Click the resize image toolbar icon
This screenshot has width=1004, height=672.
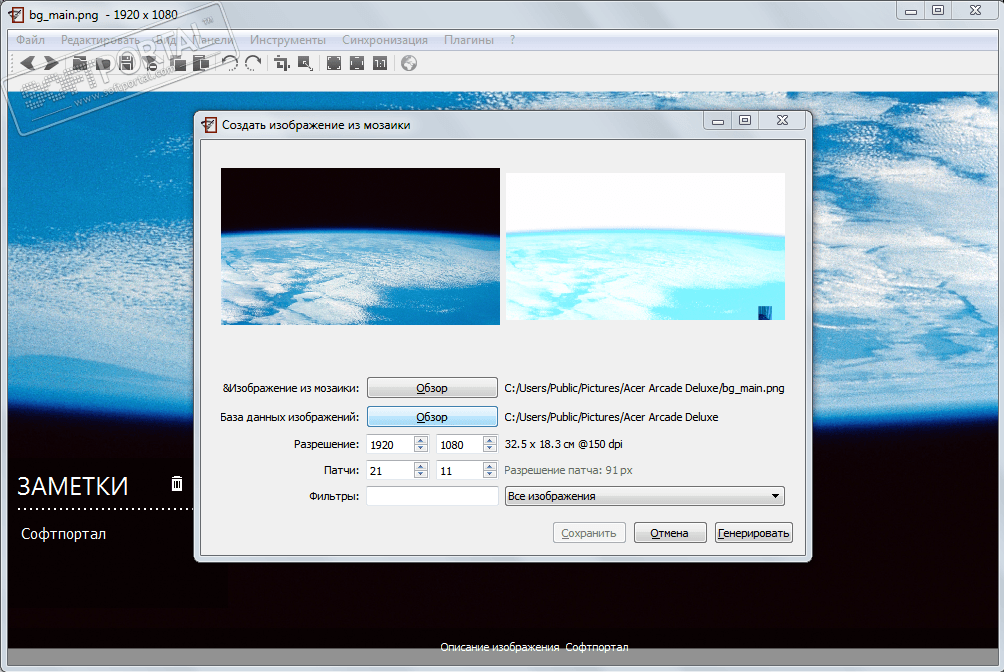[305, 63]
